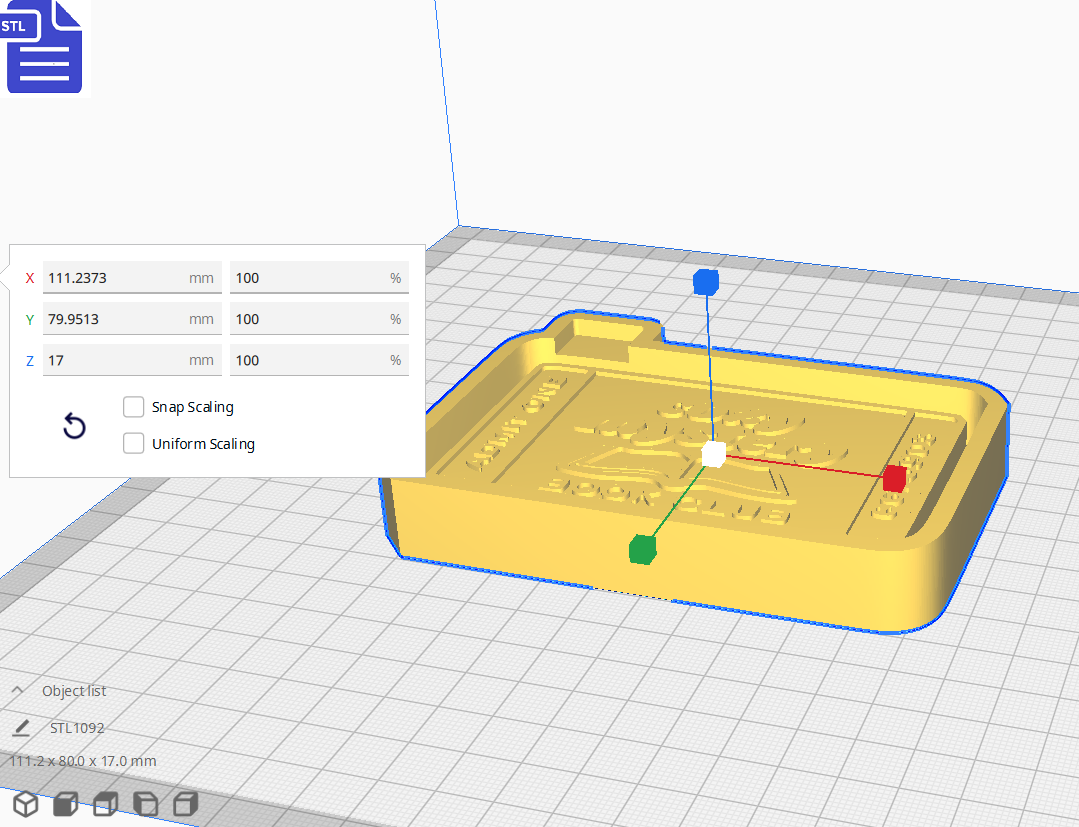Switch to top view cube icon
Image resolution: width=1079 pixels, height=827 pixels.
click(x=105, y=804)
